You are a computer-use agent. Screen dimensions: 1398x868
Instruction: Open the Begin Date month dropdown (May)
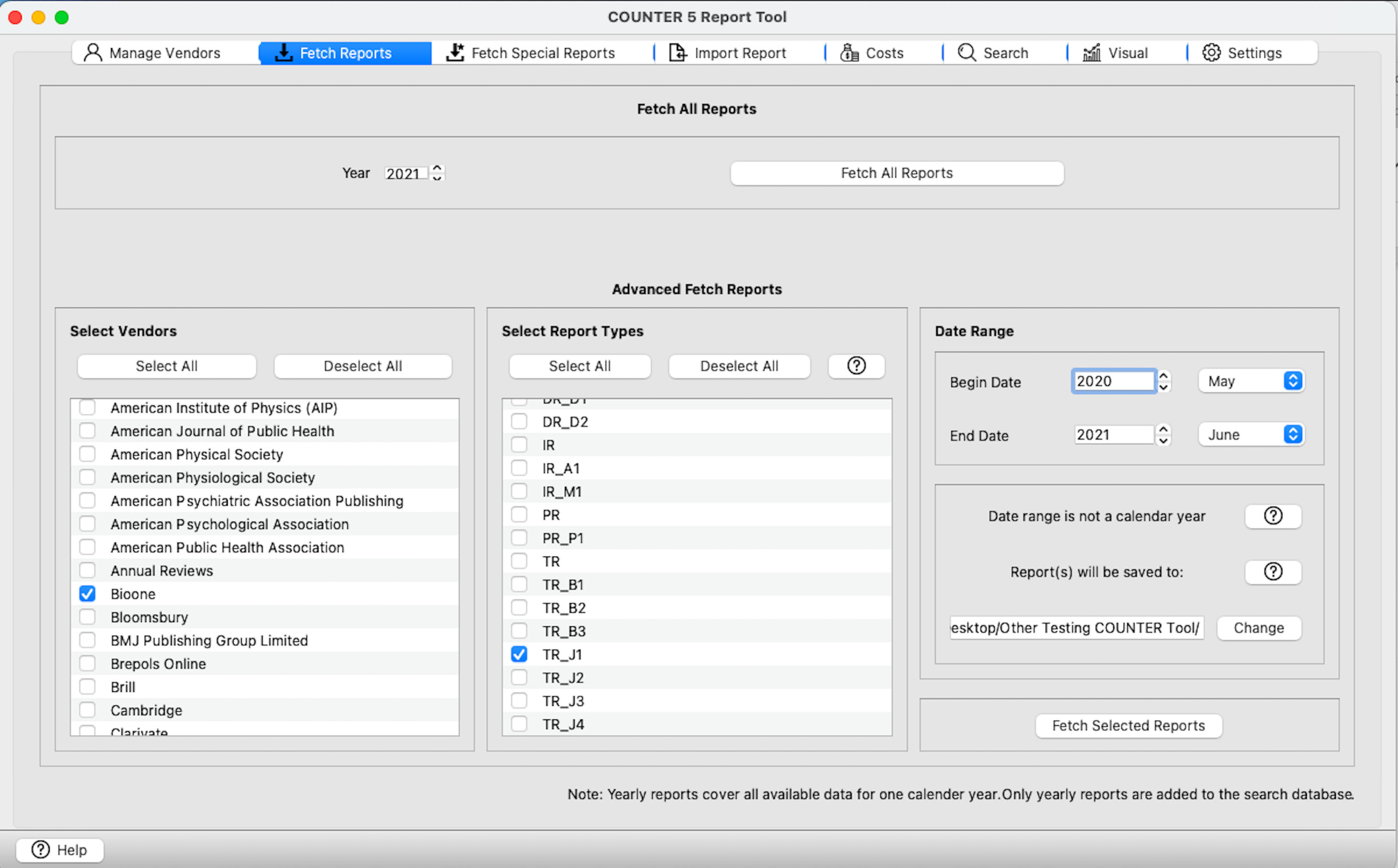[x=1252, y=381]
